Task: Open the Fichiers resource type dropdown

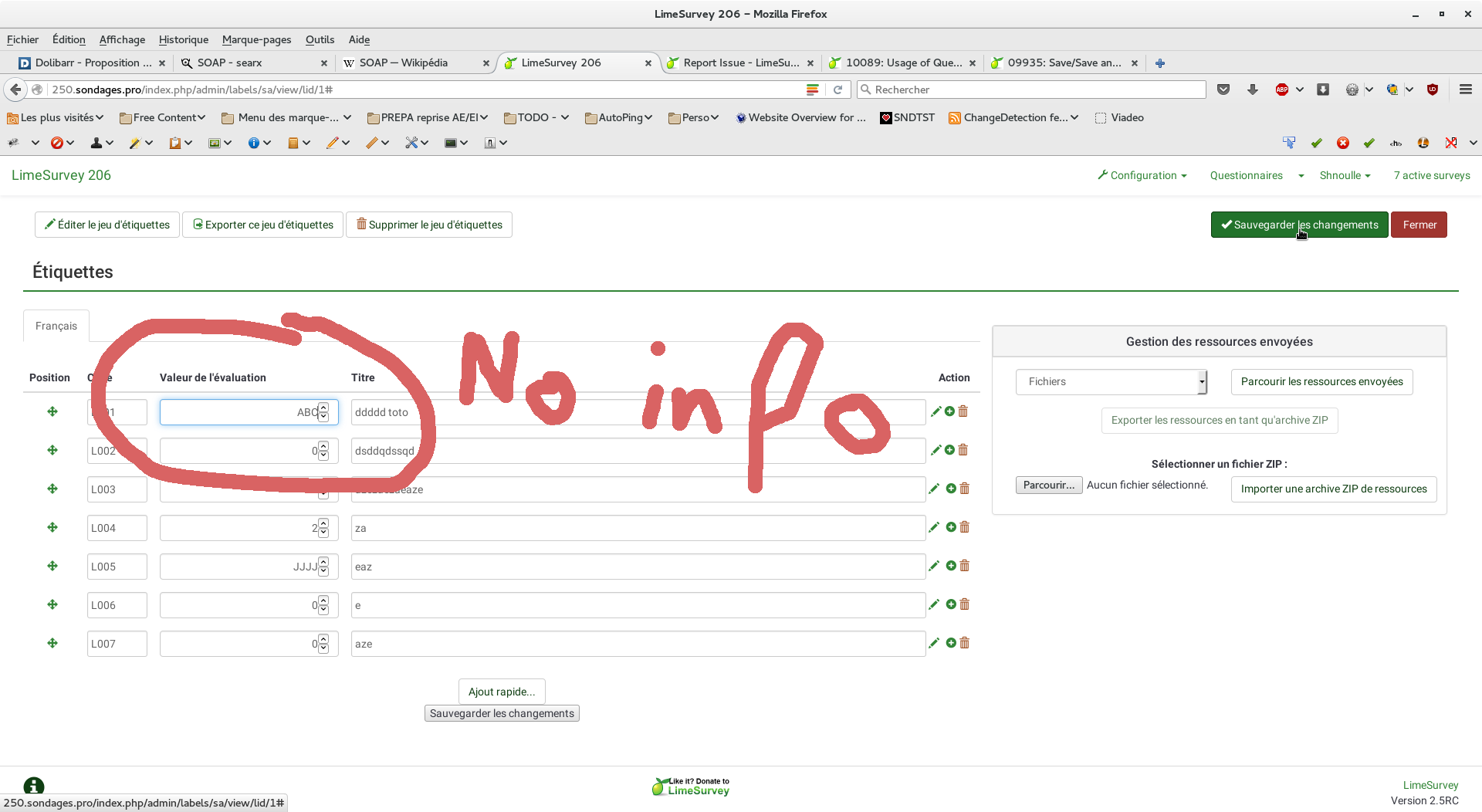Action: coord(1111,381)
